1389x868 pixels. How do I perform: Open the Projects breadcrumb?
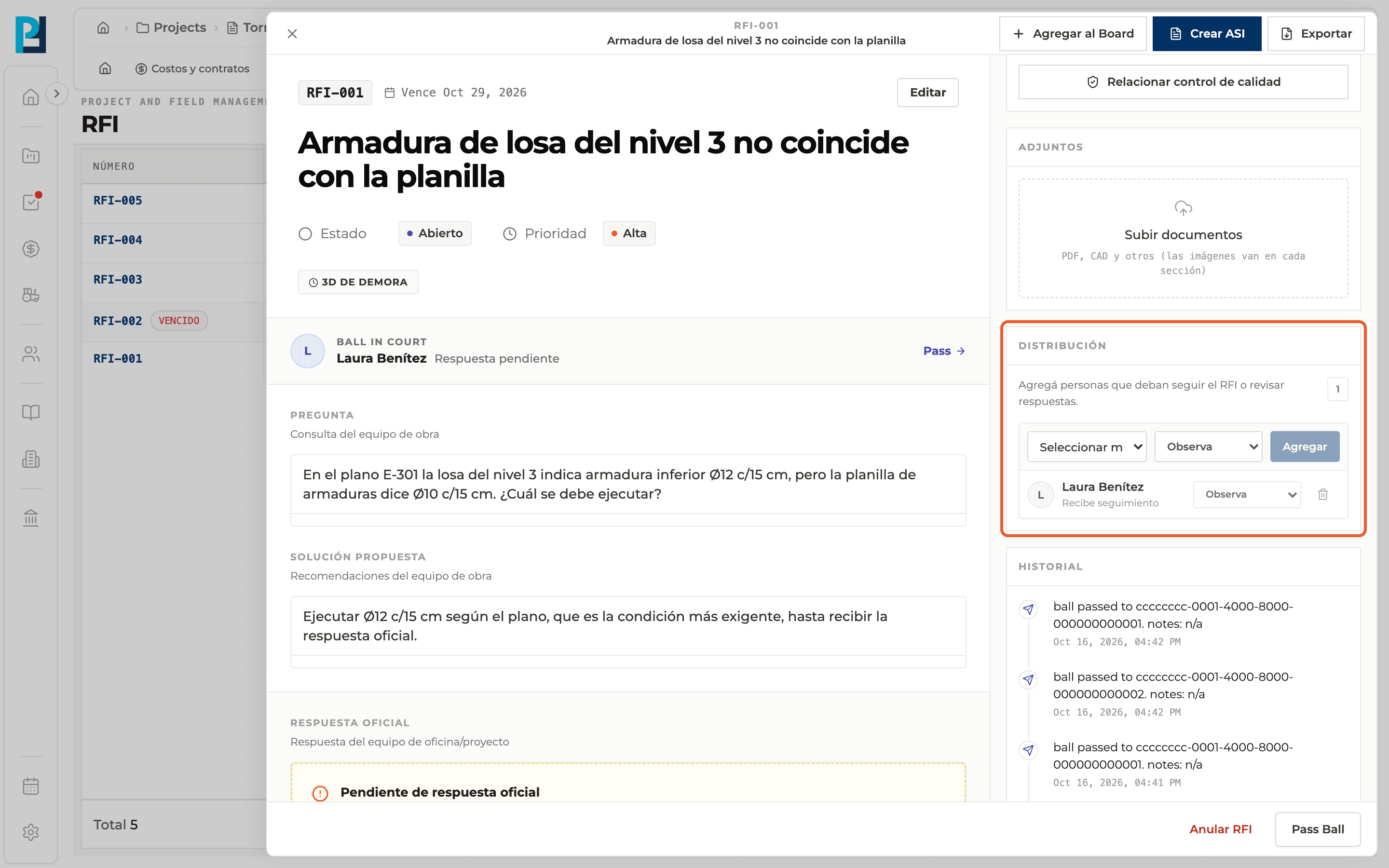(171, 27)
